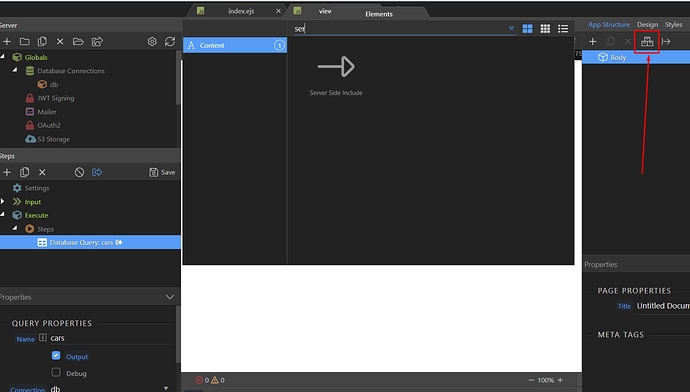The image size is (690, 392).
Task: Click the add new server action plus icon
Action: [7, 41]
